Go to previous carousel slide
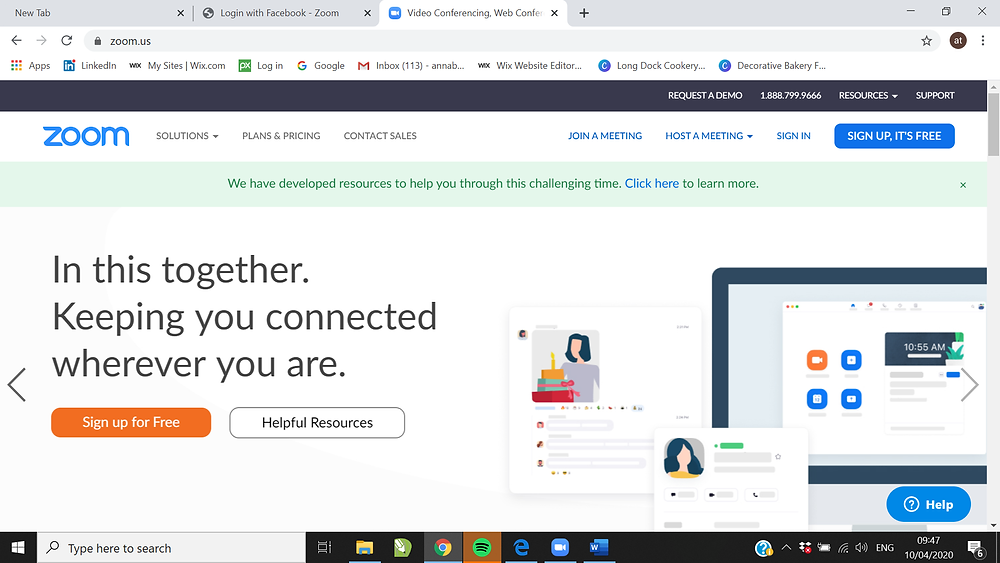 tap(17, 384)
